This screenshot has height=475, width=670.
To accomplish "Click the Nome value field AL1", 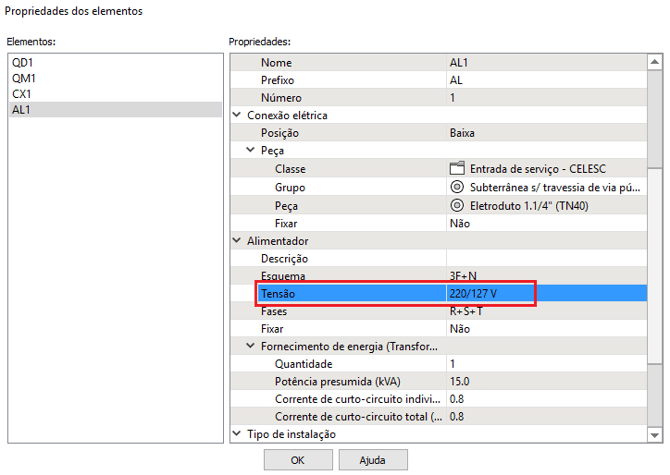I will [x=459, y=62].
